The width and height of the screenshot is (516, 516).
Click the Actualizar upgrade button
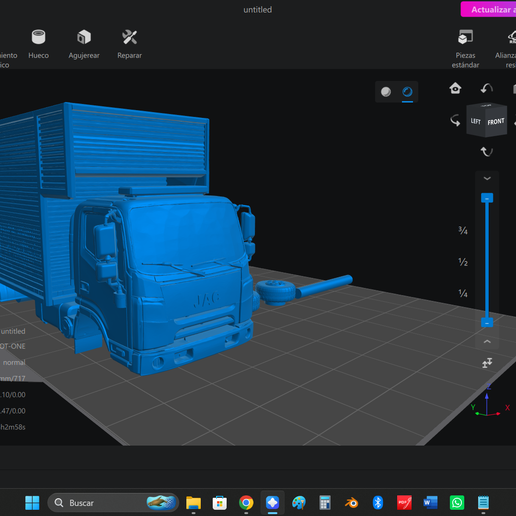488,9
